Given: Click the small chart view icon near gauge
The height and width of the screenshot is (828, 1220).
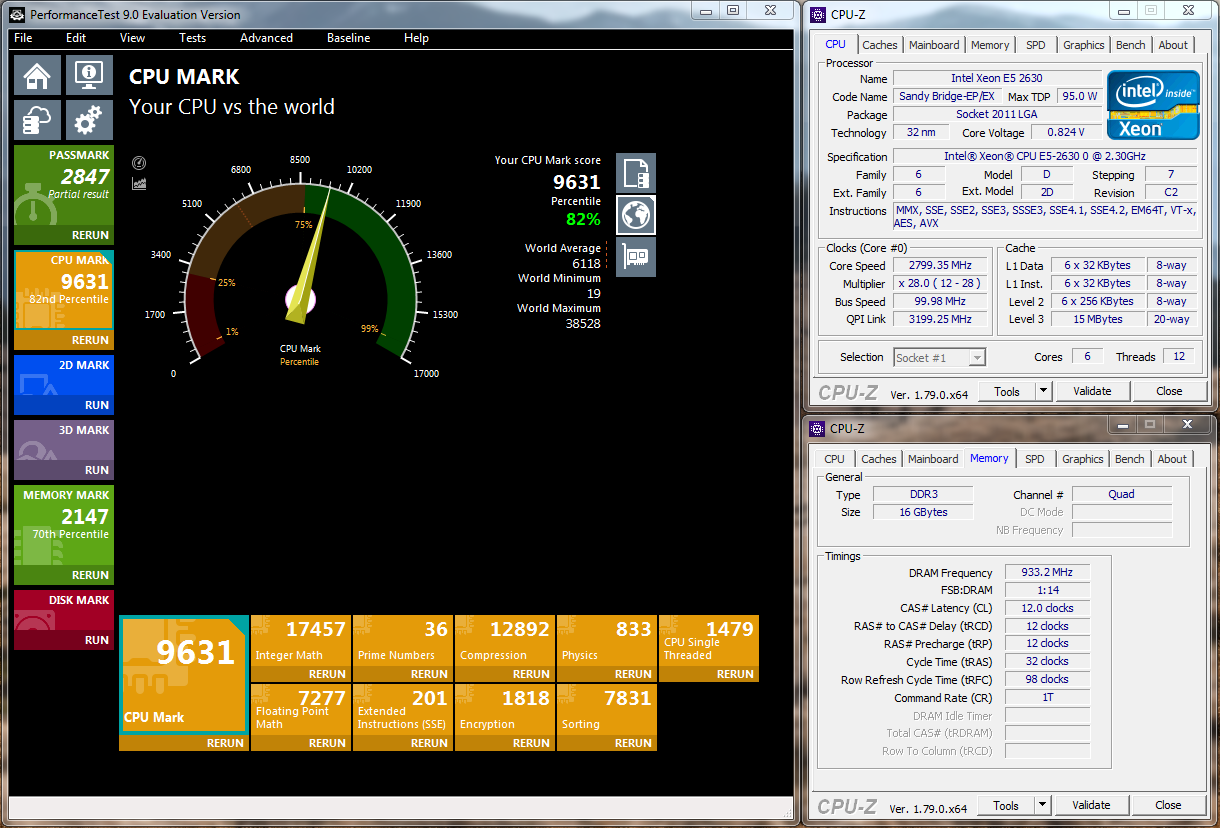Looking at the screenshot, I should (139, 183).
